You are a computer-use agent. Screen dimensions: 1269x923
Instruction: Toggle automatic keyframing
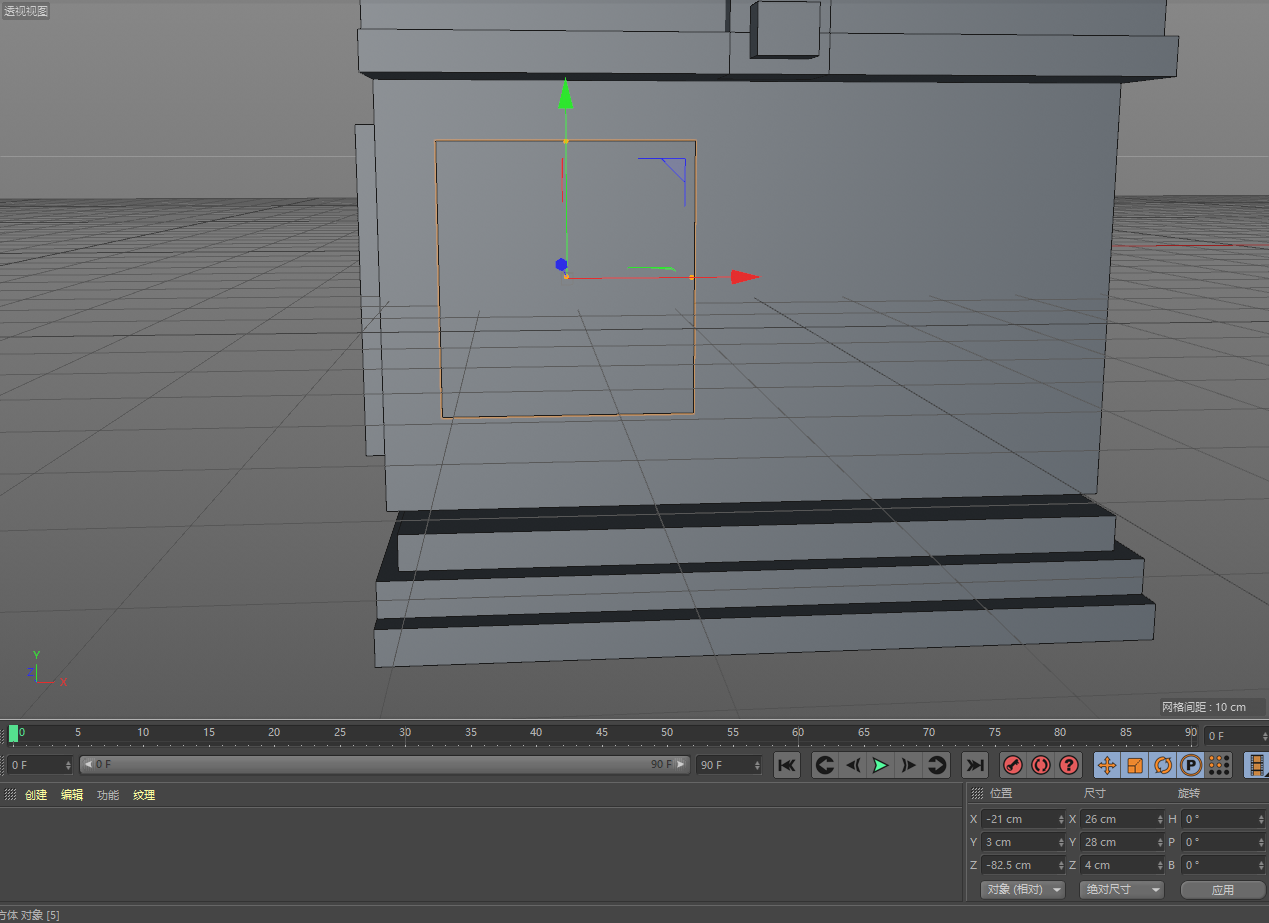pos(1041,765)
